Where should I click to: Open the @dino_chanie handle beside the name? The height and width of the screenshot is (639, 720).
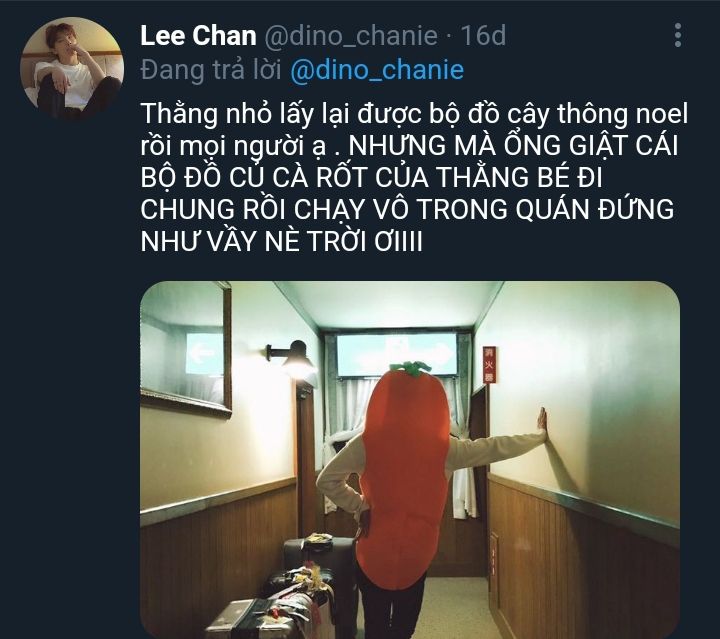351,35
